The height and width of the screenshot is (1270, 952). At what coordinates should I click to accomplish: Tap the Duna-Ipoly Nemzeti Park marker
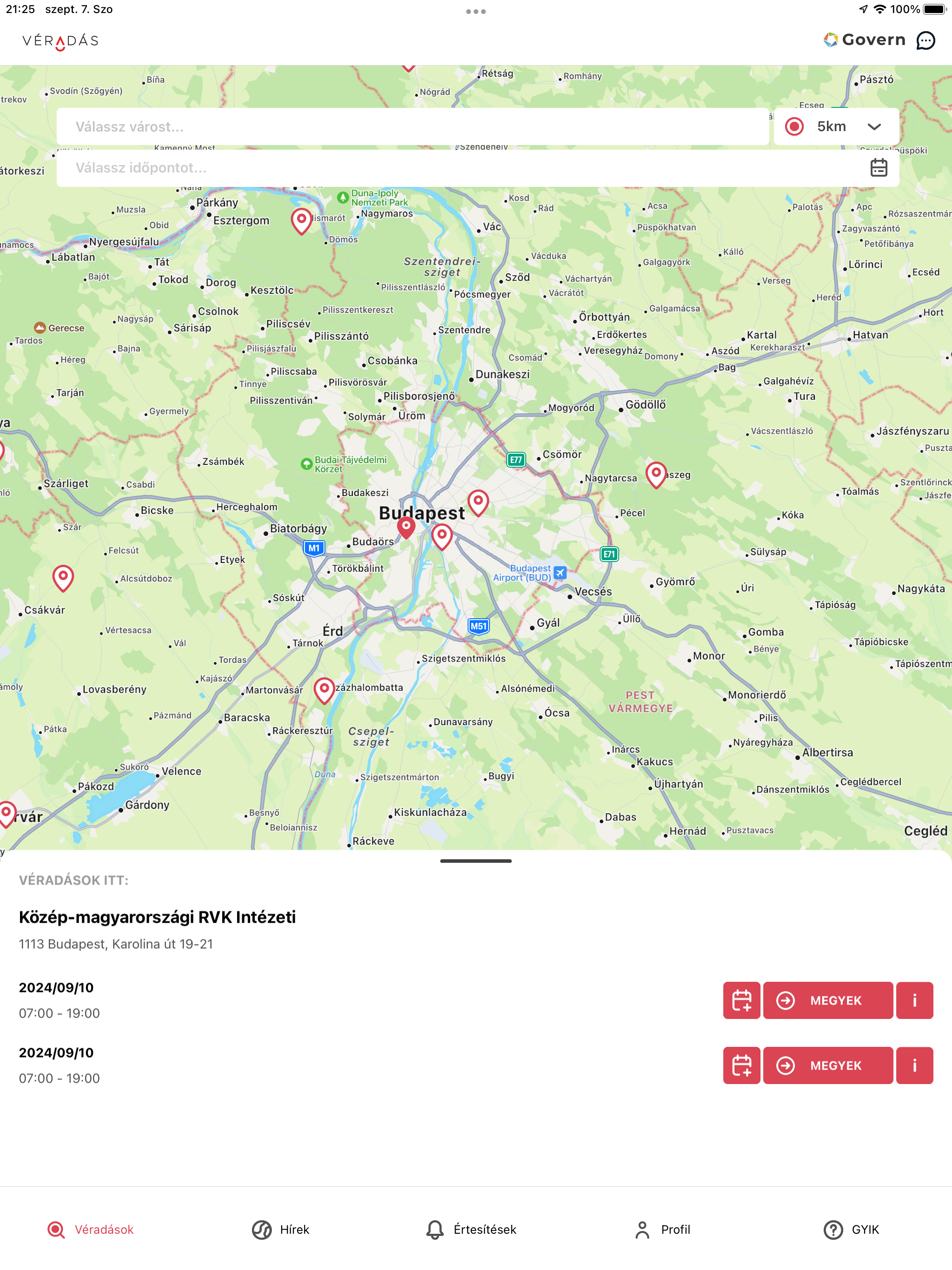pyautogui.click(x=343, y=198)
